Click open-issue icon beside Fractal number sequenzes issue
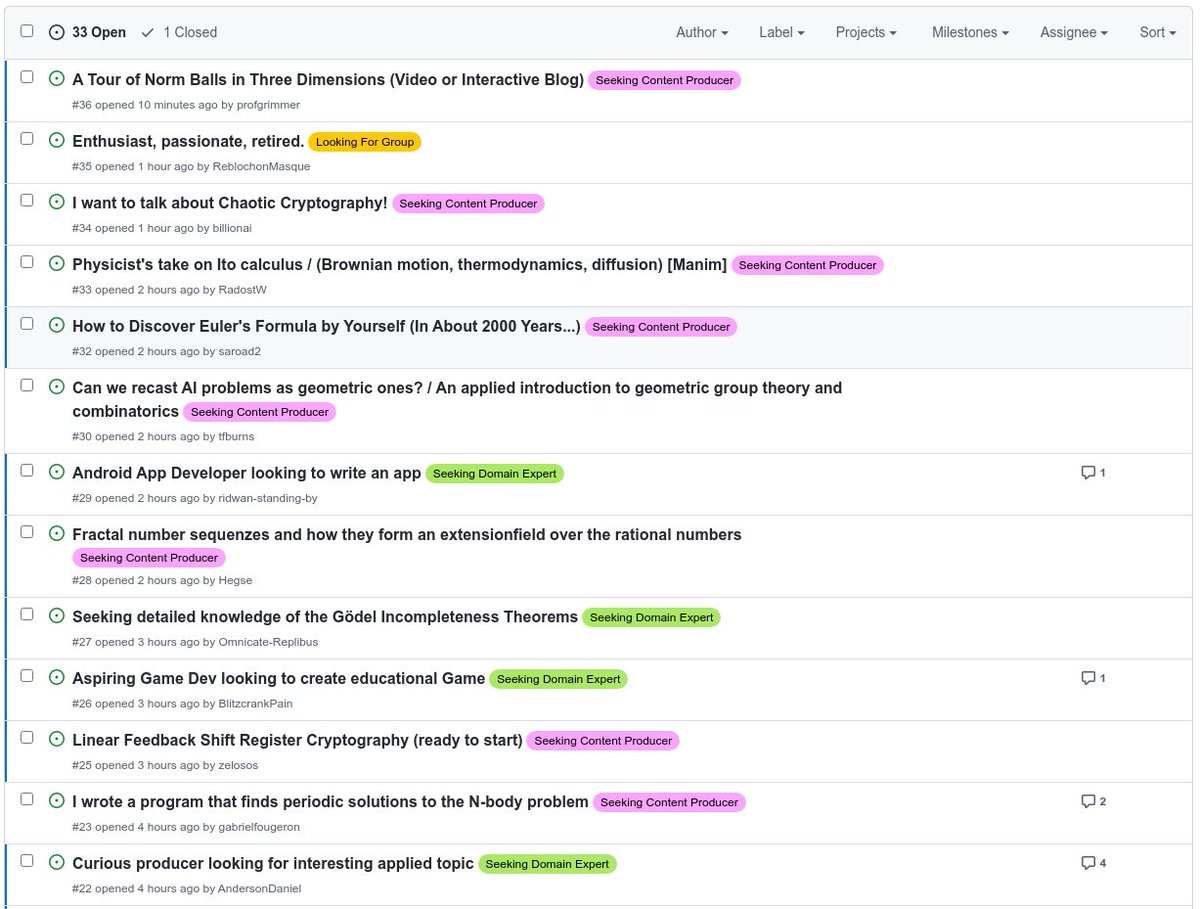The image size is (1200, 909). 56,533
